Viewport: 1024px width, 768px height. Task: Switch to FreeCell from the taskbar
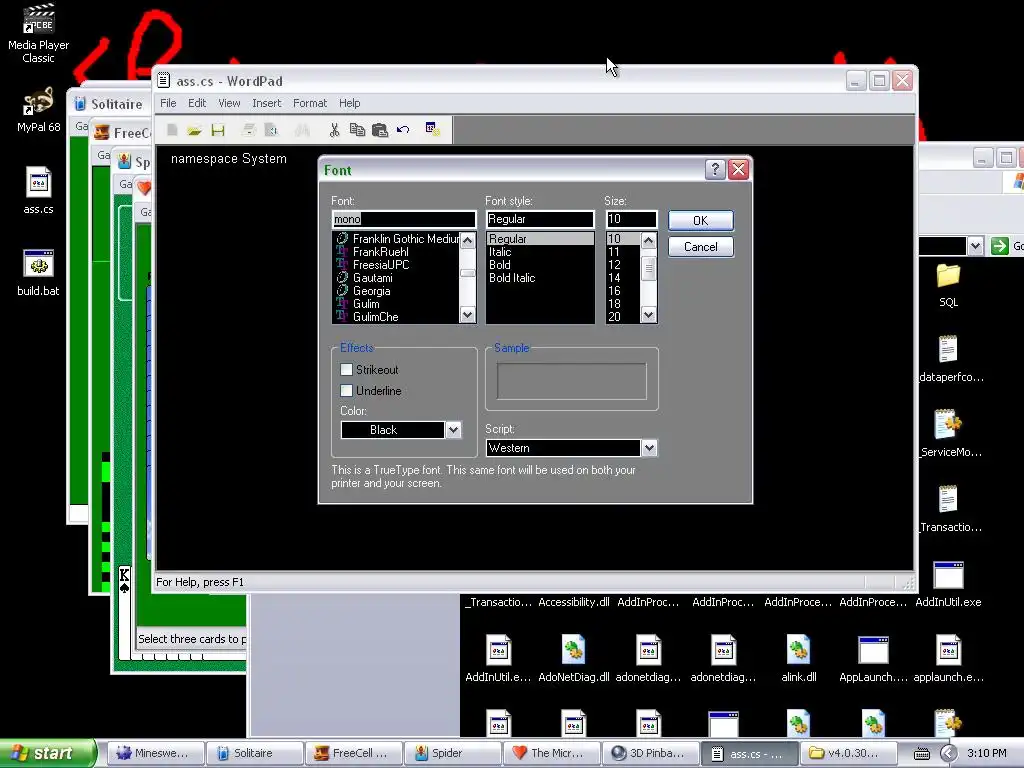pyautogui.click(x=354, y=753)
